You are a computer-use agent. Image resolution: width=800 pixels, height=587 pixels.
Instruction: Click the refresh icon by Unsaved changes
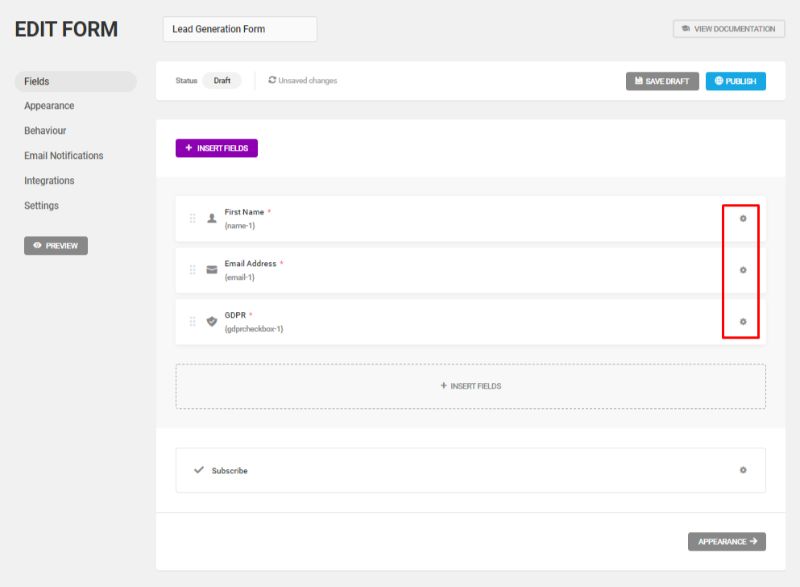[x=272, y=80]
